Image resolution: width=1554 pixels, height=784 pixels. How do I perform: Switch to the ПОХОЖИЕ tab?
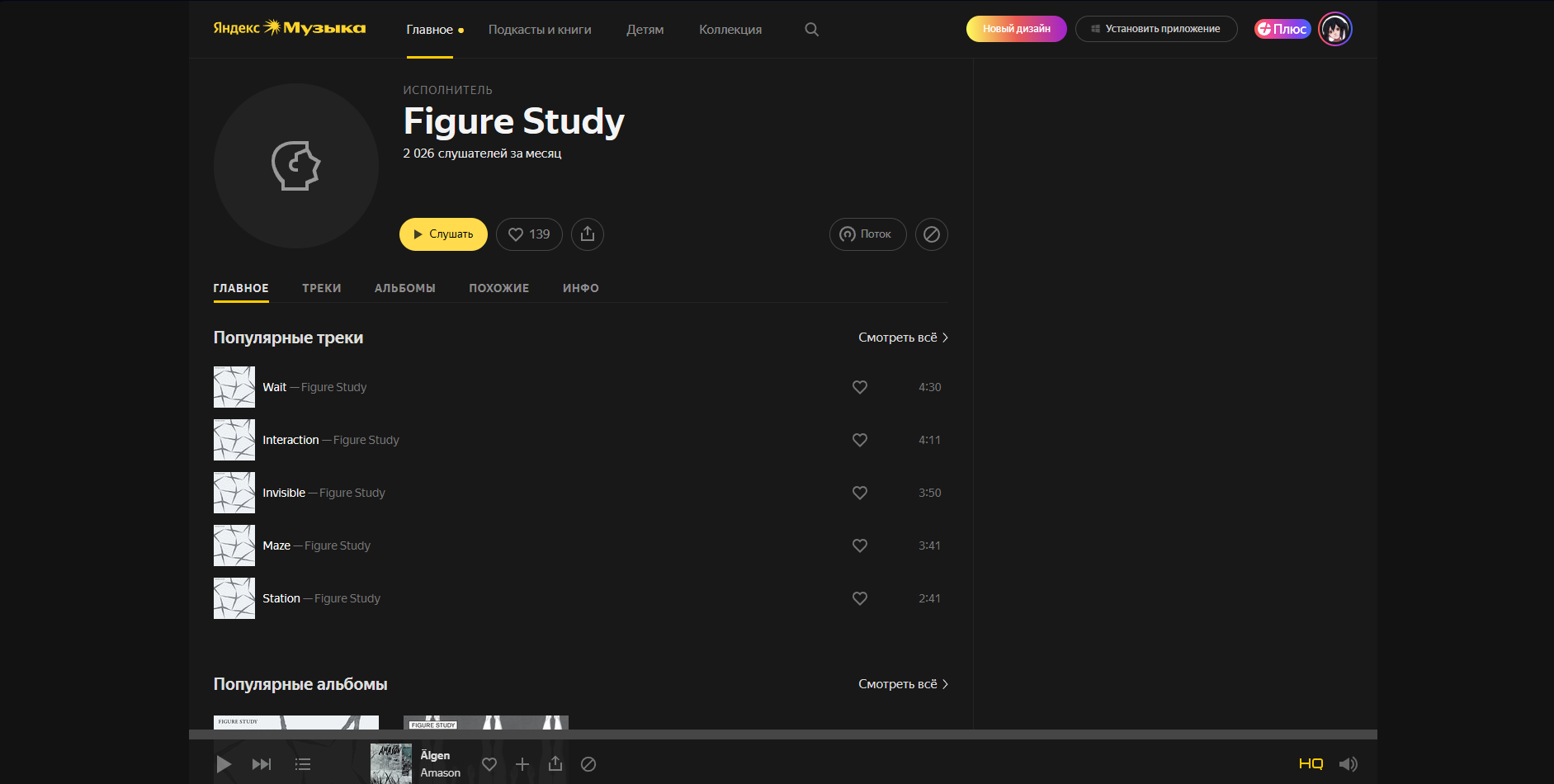[x=499, y=288]
